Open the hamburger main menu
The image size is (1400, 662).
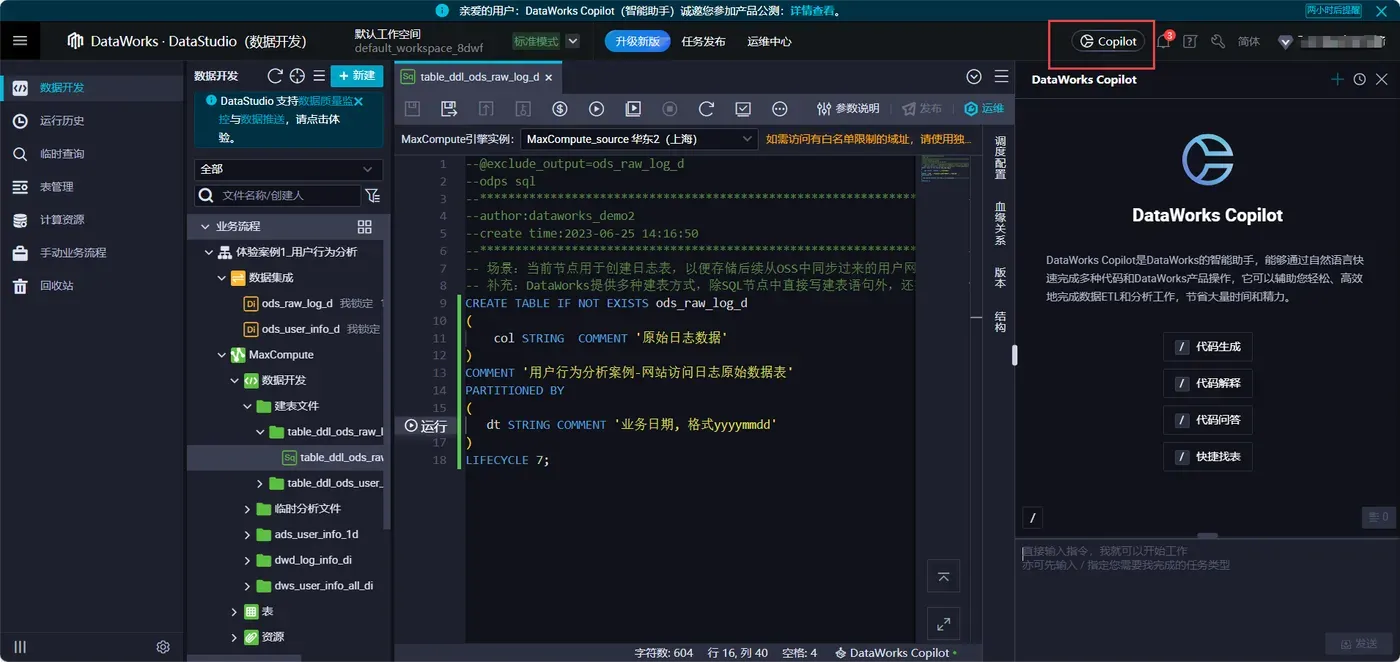pos(20,41)
